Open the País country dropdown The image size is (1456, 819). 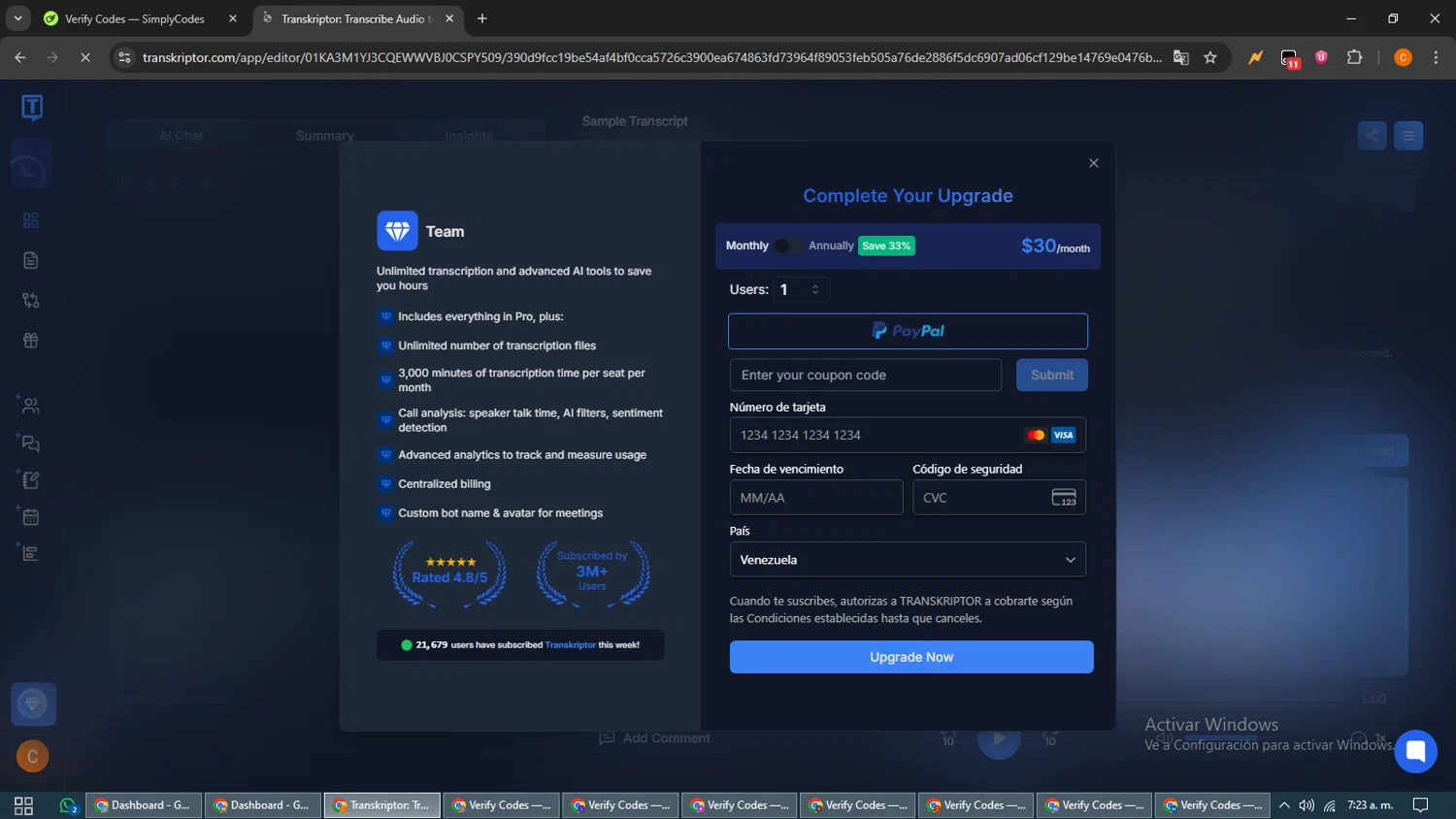[908, 560]
